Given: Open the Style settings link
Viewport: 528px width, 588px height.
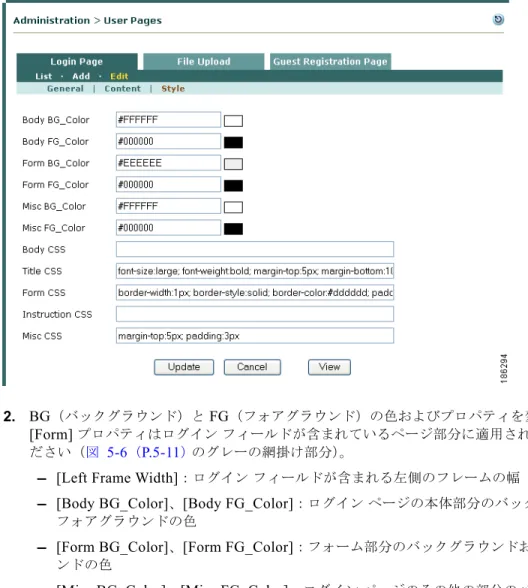Looking at the screenshot, I should [173, 89].
